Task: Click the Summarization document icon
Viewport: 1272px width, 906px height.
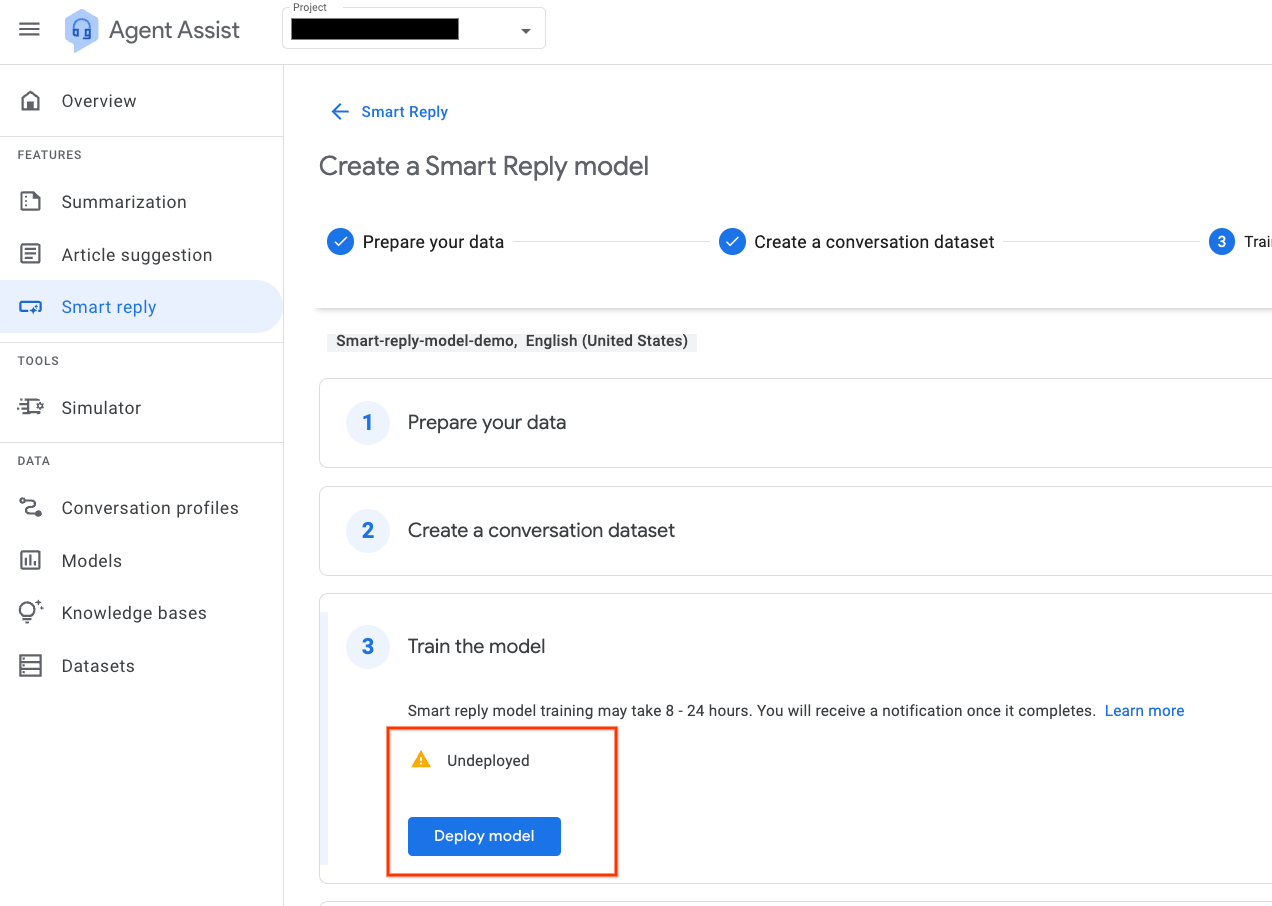Action: (31, 202)
